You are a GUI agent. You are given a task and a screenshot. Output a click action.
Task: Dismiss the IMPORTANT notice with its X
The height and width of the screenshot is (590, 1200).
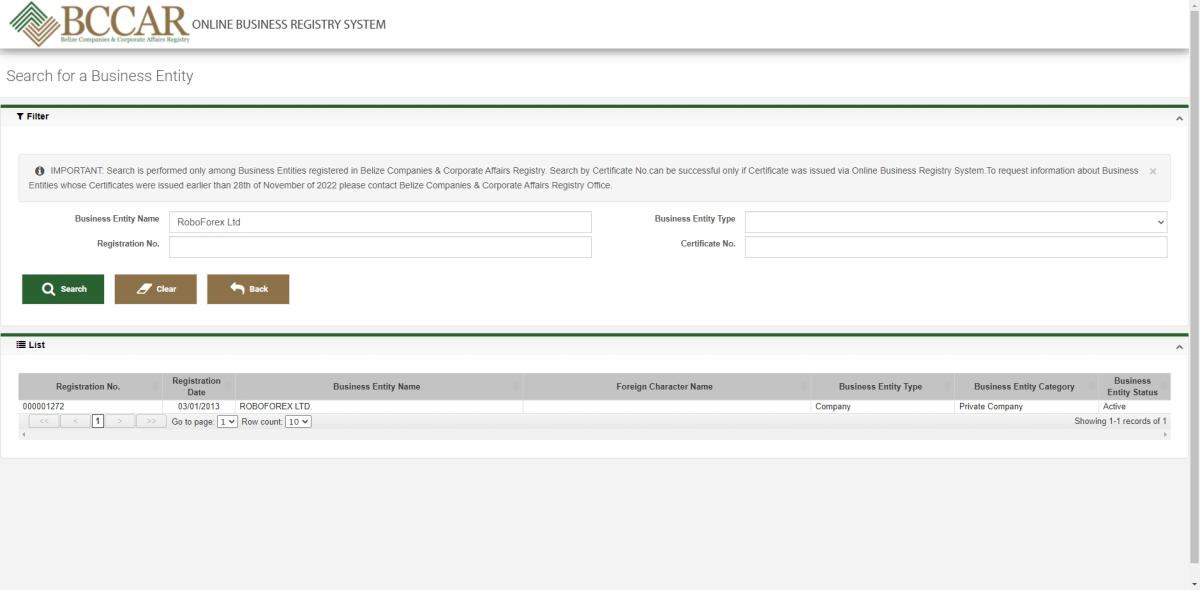point(1153,171)
